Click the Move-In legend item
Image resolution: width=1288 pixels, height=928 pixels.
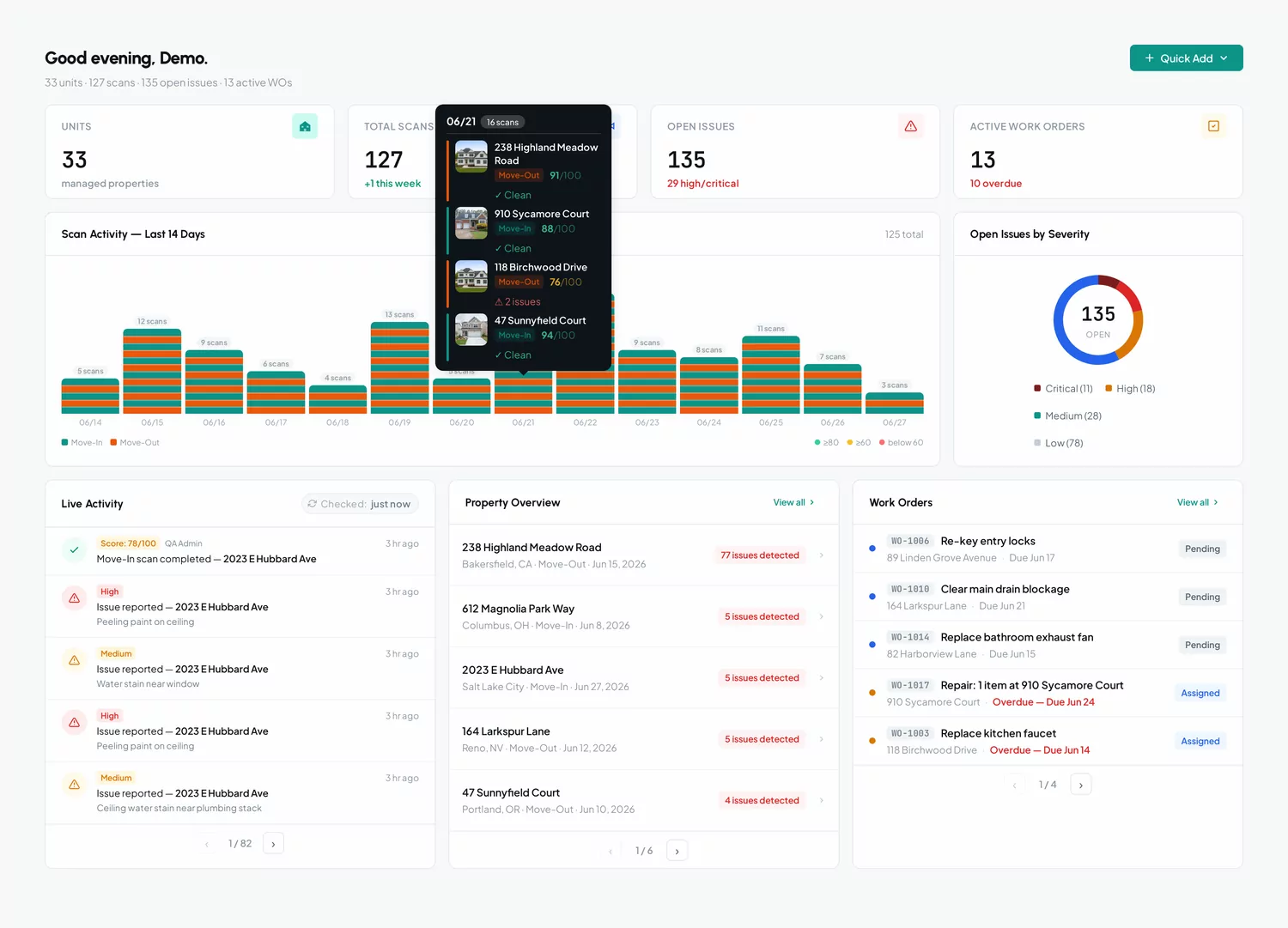tap(82, 443)
